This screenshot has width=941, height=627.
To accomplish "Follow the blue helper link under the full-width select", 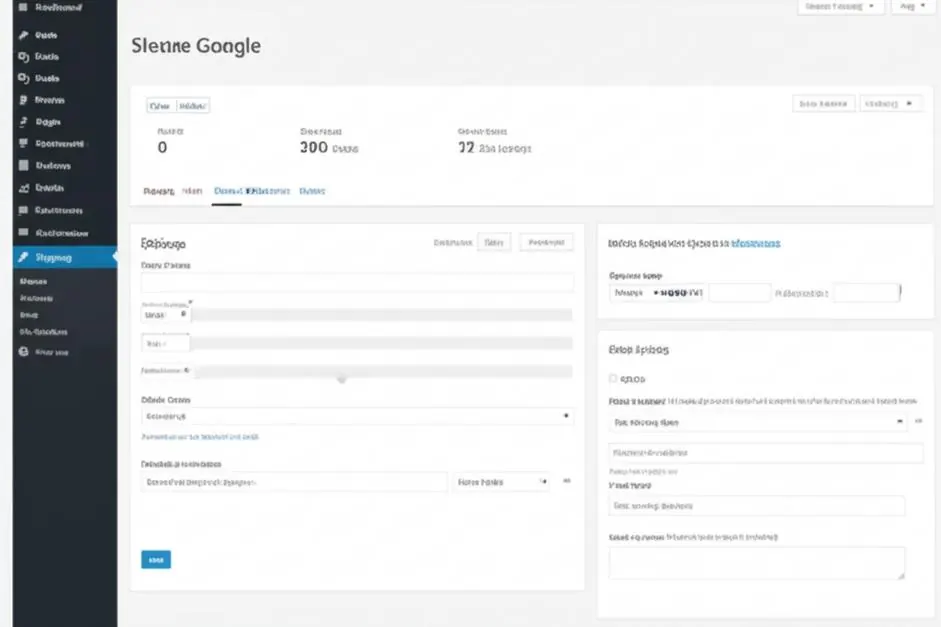I will click(x=200, y=437).
